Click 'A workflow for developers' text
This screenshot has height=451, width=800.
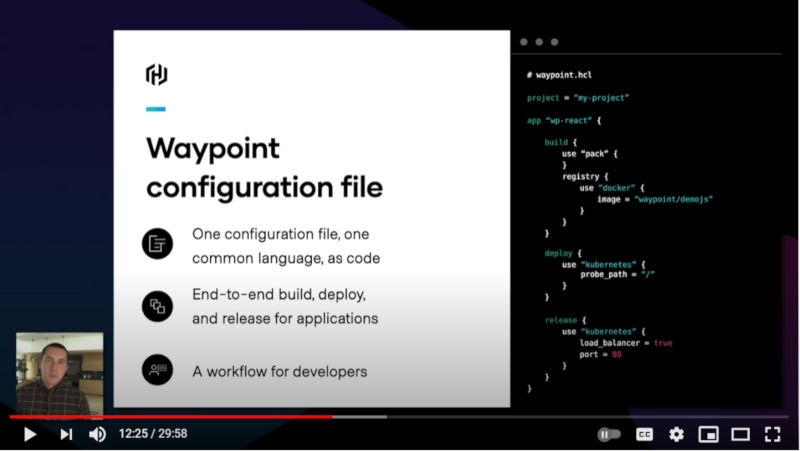(x=280, y=371)
